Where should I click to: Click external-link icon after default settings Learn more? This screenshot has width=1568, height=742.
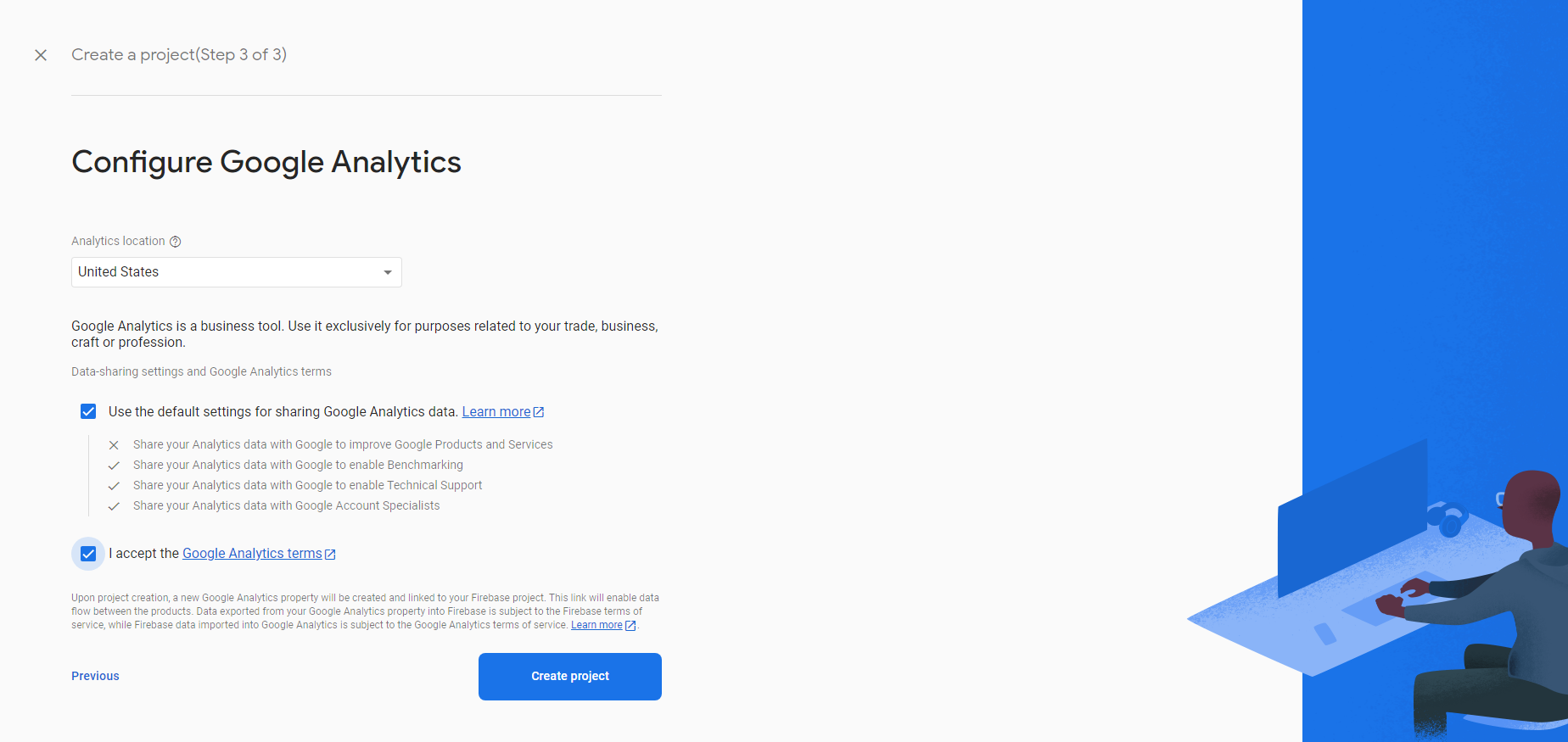click(539, 412)
